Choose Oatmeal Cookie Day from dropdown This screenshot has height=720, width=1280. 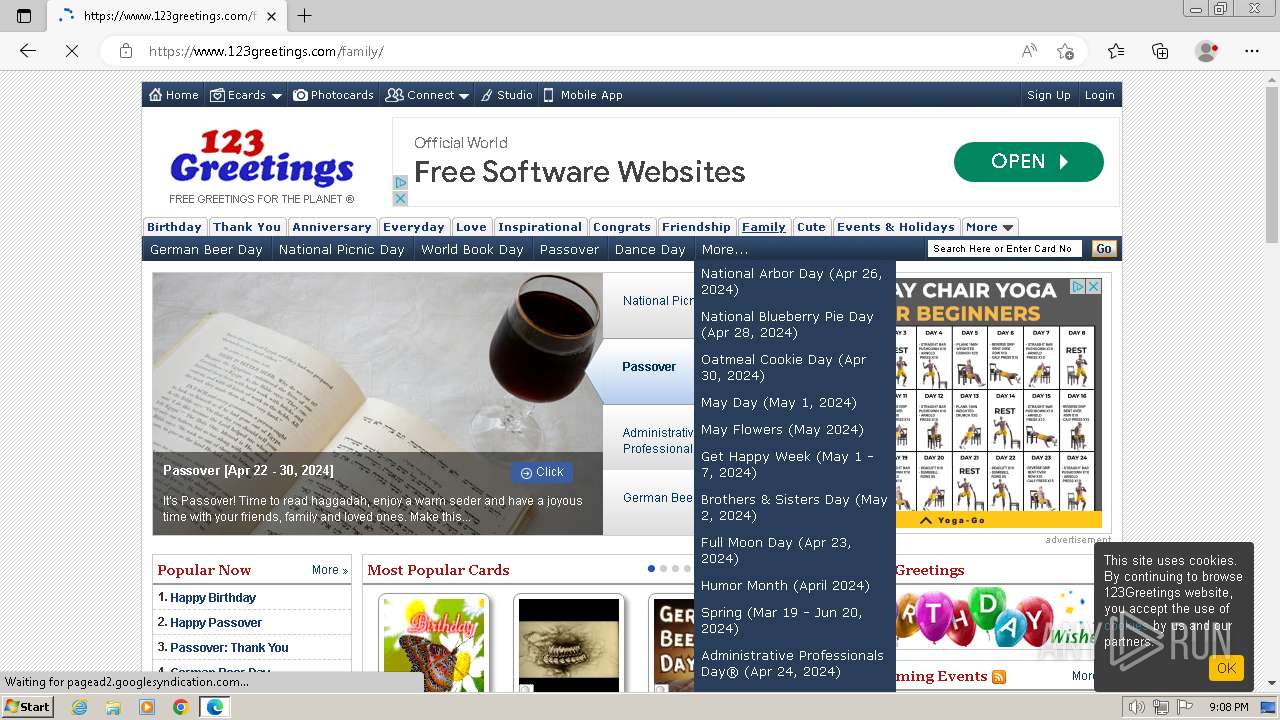tap(794, 367)
